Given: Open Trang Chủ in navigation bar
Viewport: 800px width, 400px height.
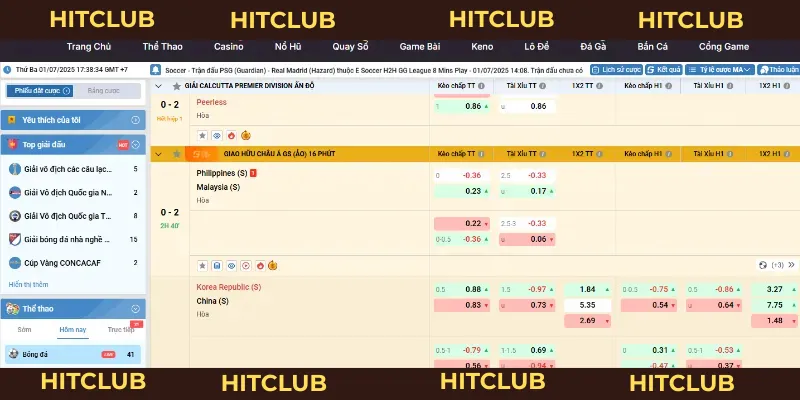Looking at the screenshot, I should click(x=89, y=46).
